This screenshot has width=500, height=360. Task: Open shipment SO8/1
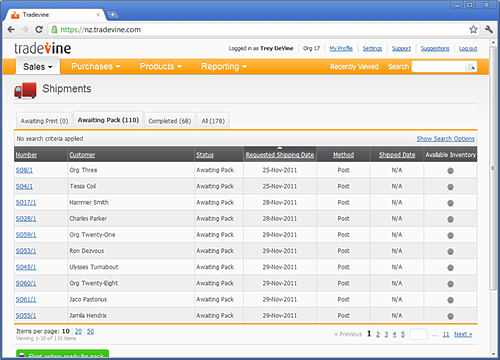point(24,170)
